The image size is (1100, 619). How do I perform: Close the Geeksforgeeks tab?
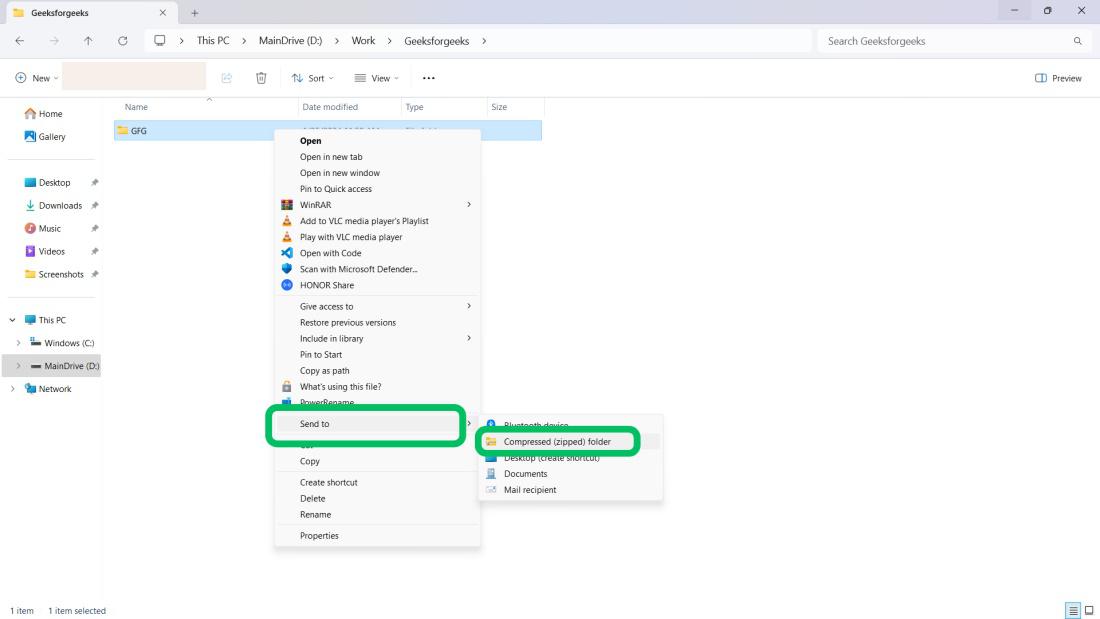click(x=163, y=13)
